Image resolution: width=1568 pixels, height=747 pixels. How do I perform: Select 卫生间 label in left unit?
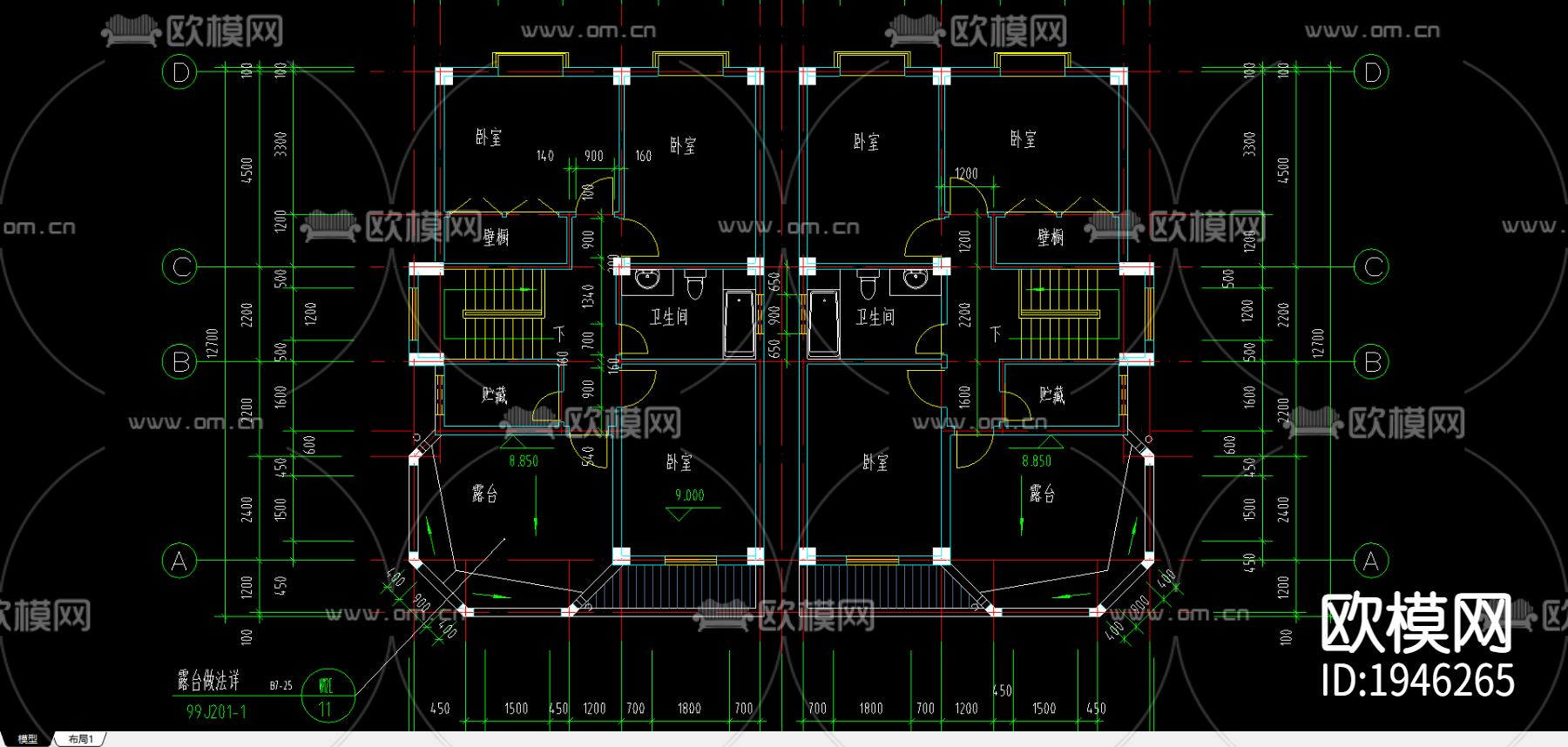[x=669, y=317]
